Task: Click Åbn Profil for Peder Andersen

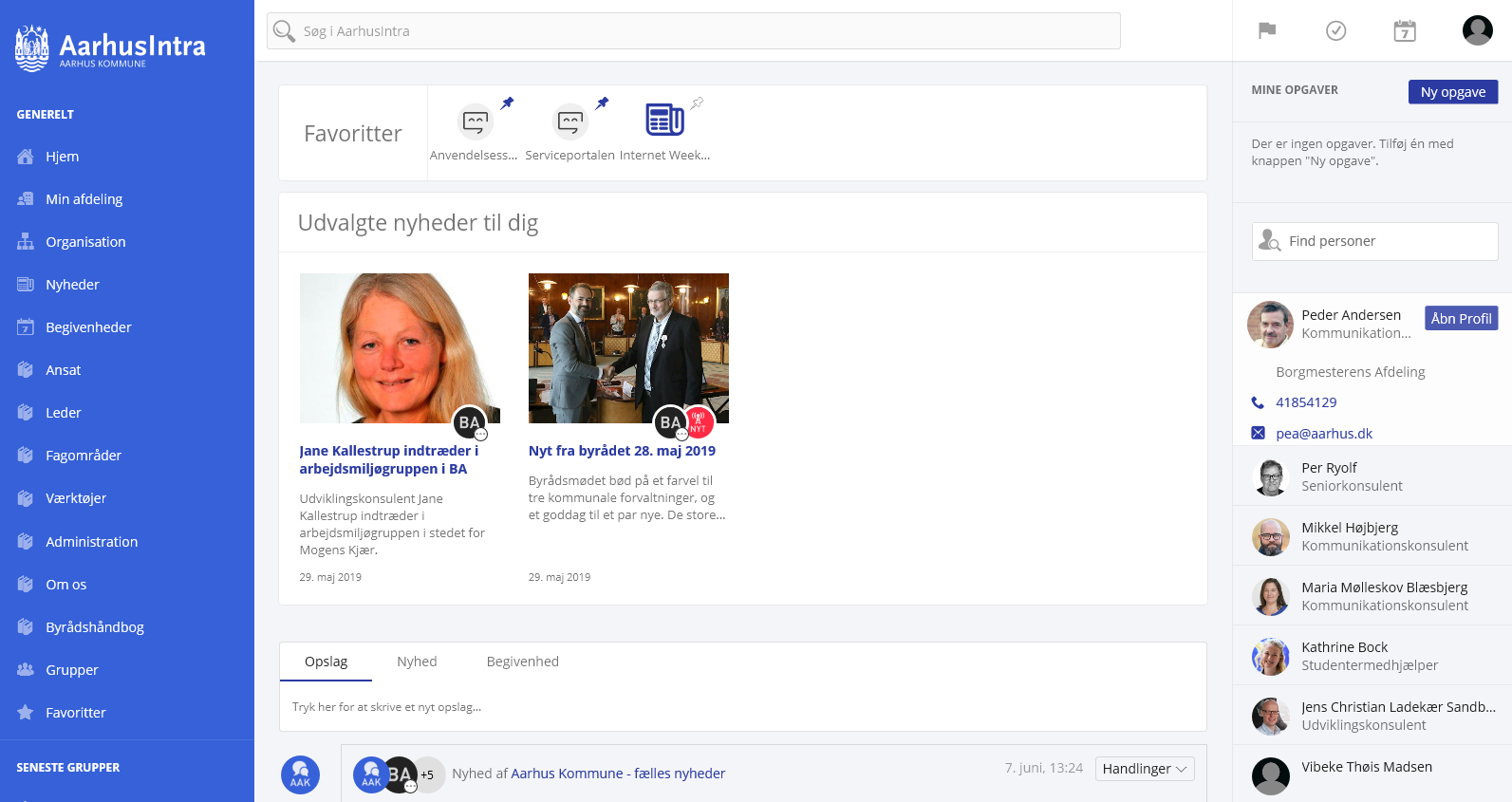Action: [1461, 318]
